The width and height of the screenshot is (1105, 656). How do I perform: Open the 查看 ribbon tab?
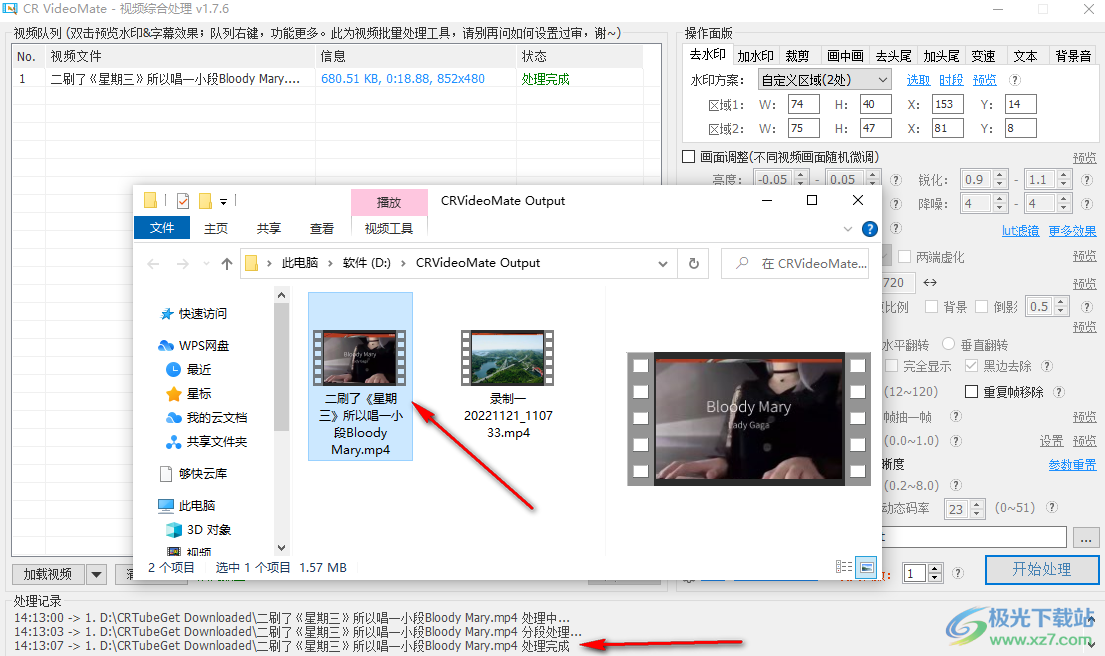point(321,228)
